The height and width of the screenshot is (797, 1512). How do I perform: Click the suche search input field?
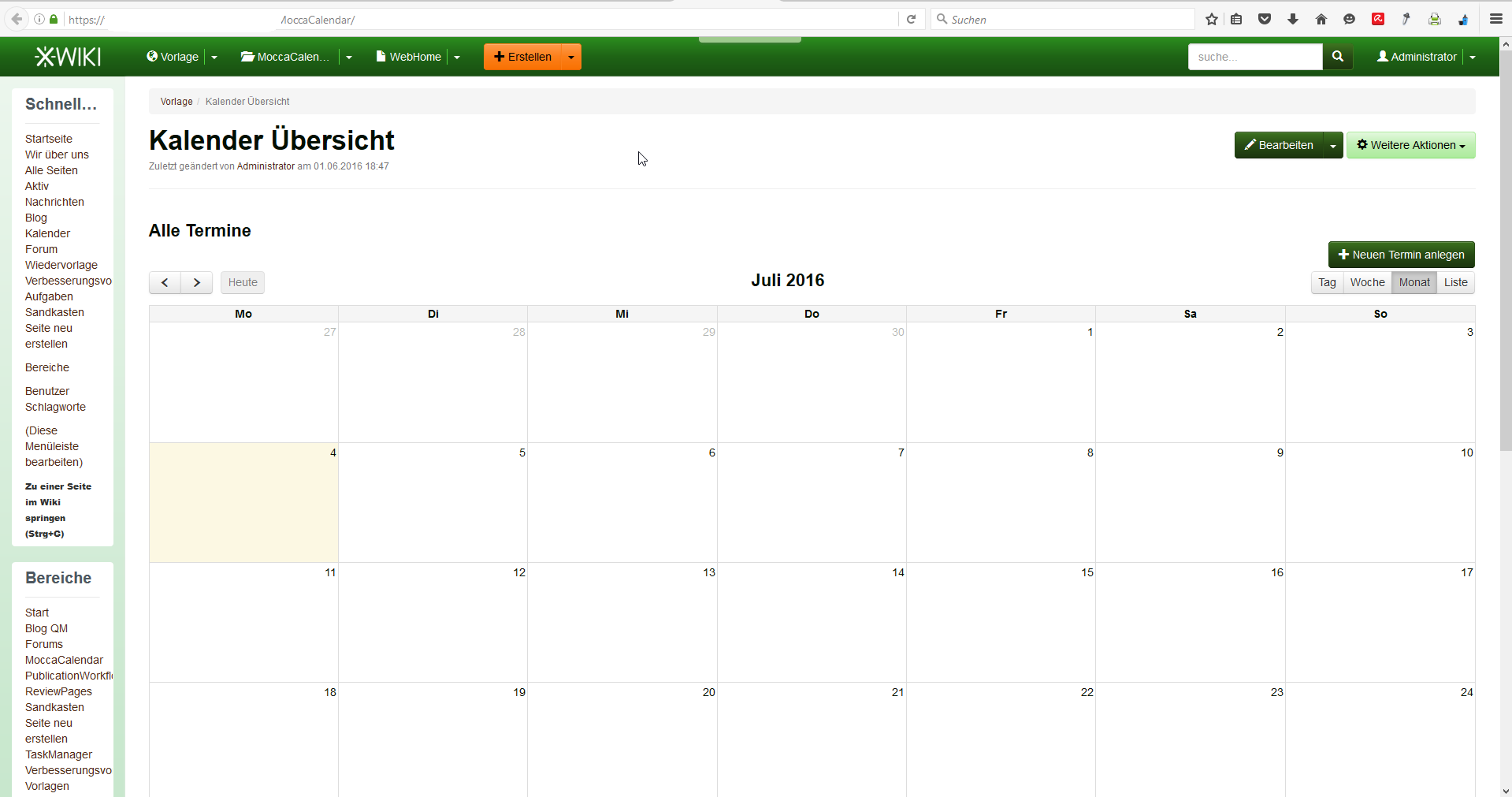pyautogui.click(x=1254, y=57)
